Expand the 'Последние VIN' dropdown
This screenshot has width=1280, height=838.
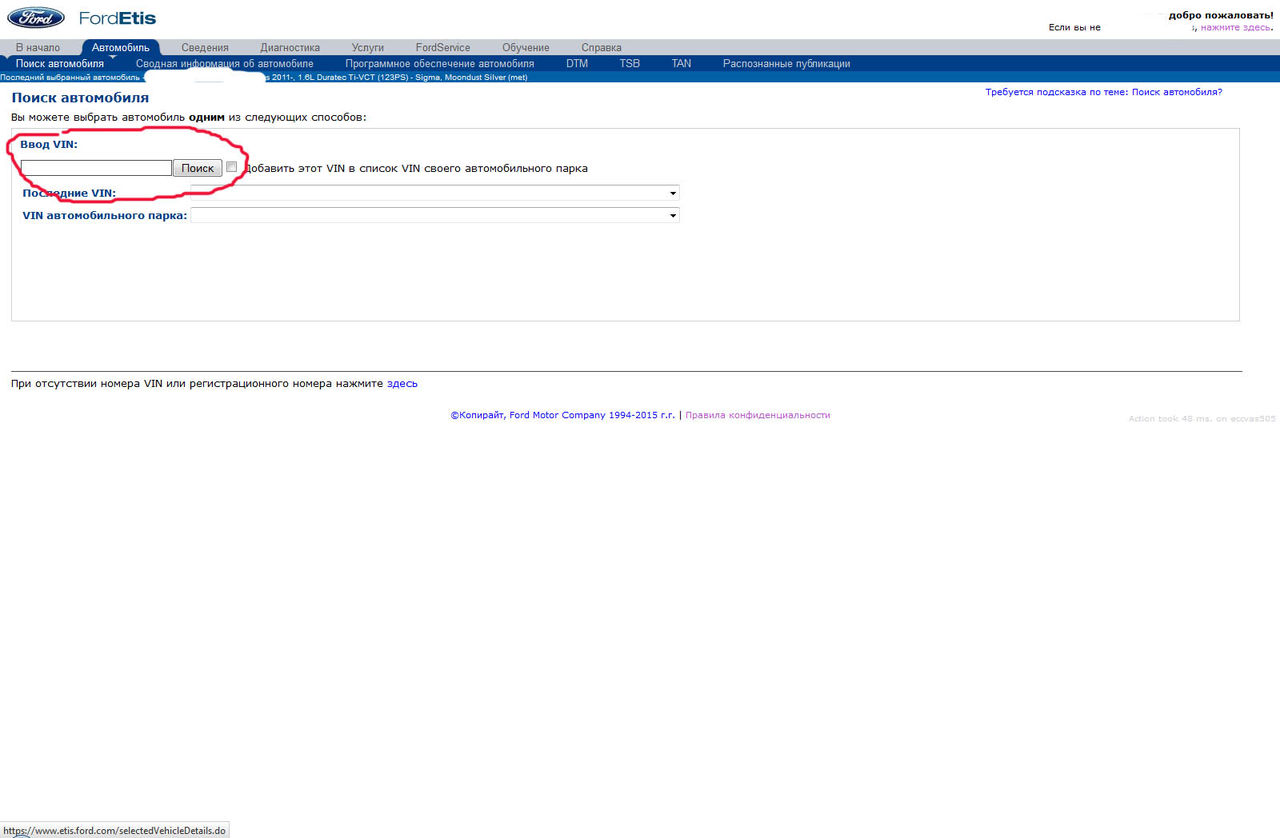click(x=433, y=193)
